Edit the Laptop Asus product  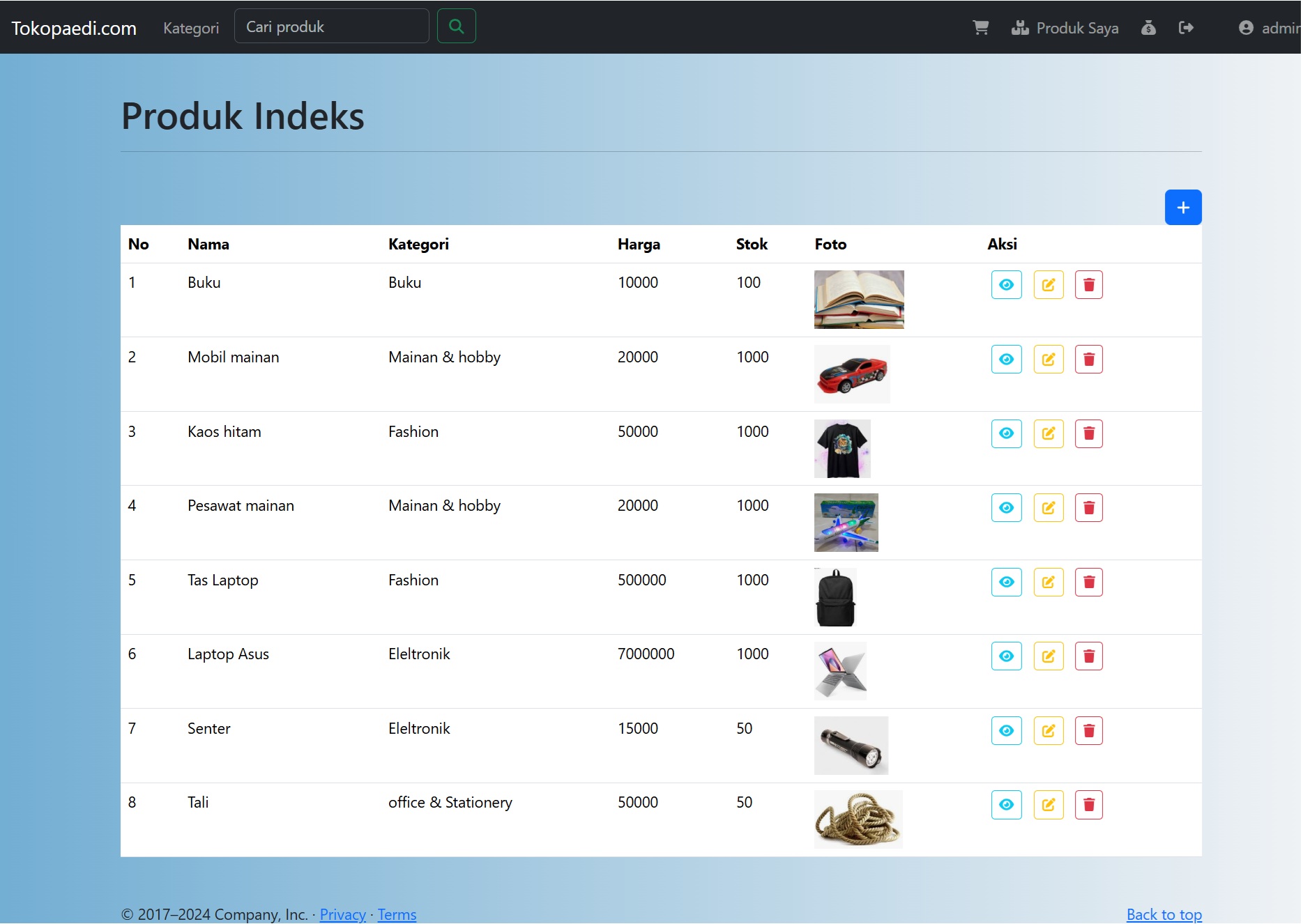(x=1049, y=656)
